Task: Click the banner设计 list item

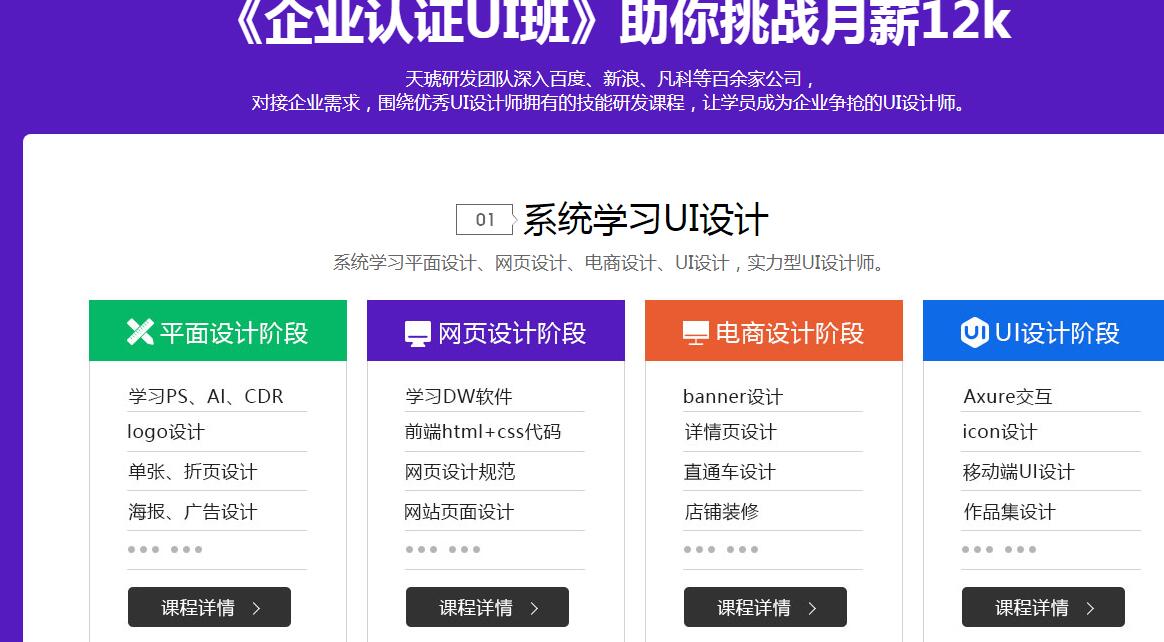Action: (x=733, y=396)
